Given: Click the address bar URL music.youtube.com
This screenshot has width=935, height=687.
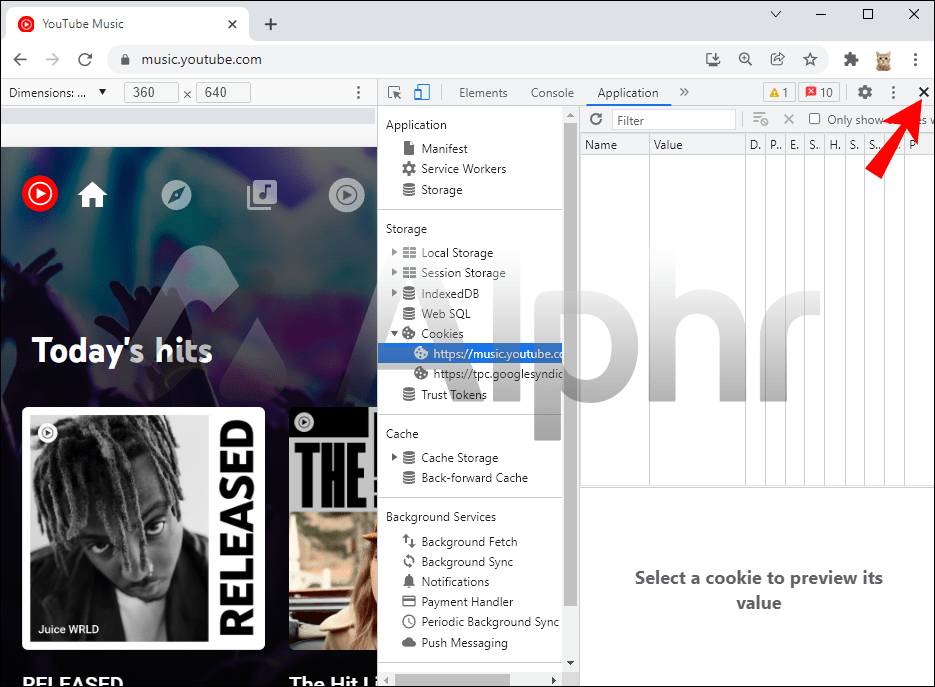Looking at the screenshot, I should point(201,60).
